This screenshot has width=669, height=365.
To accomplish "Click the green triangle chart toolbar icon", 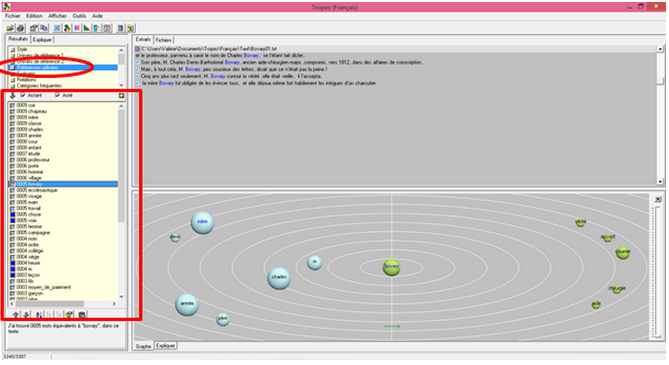I will pos(87,28).
